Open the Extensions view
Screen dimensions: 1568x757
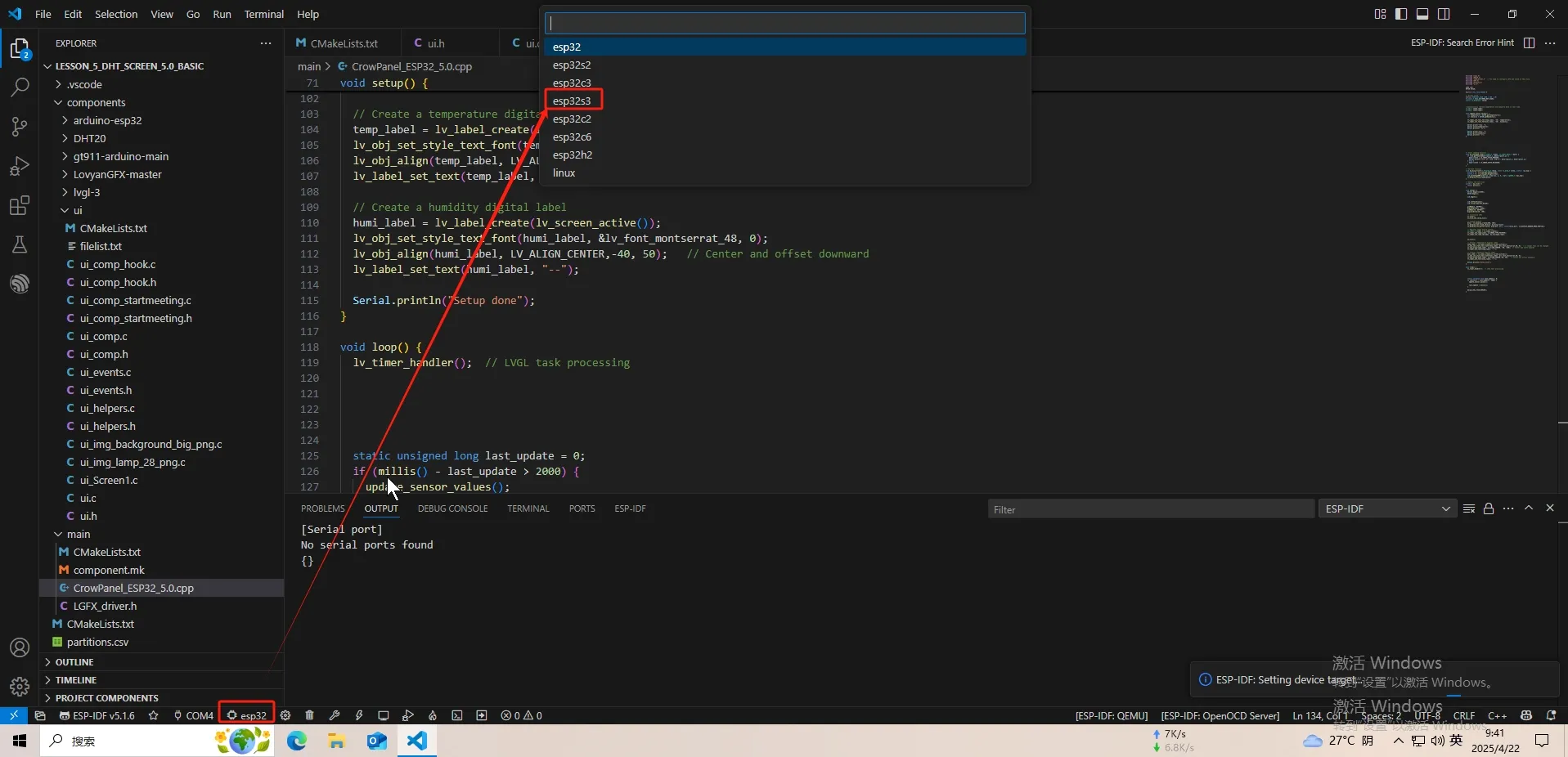coord(20,205)
